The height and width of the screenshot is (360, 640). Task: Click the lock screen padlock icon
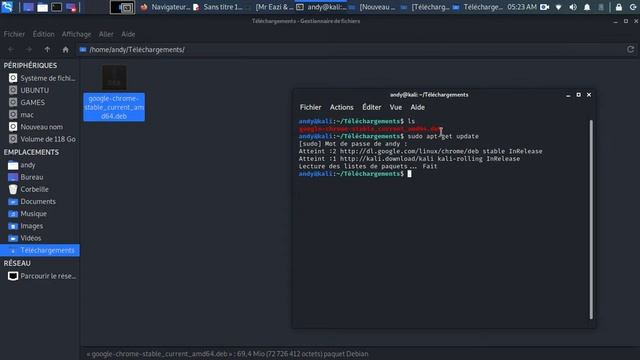pyautogui.click(x=619, y=7)
